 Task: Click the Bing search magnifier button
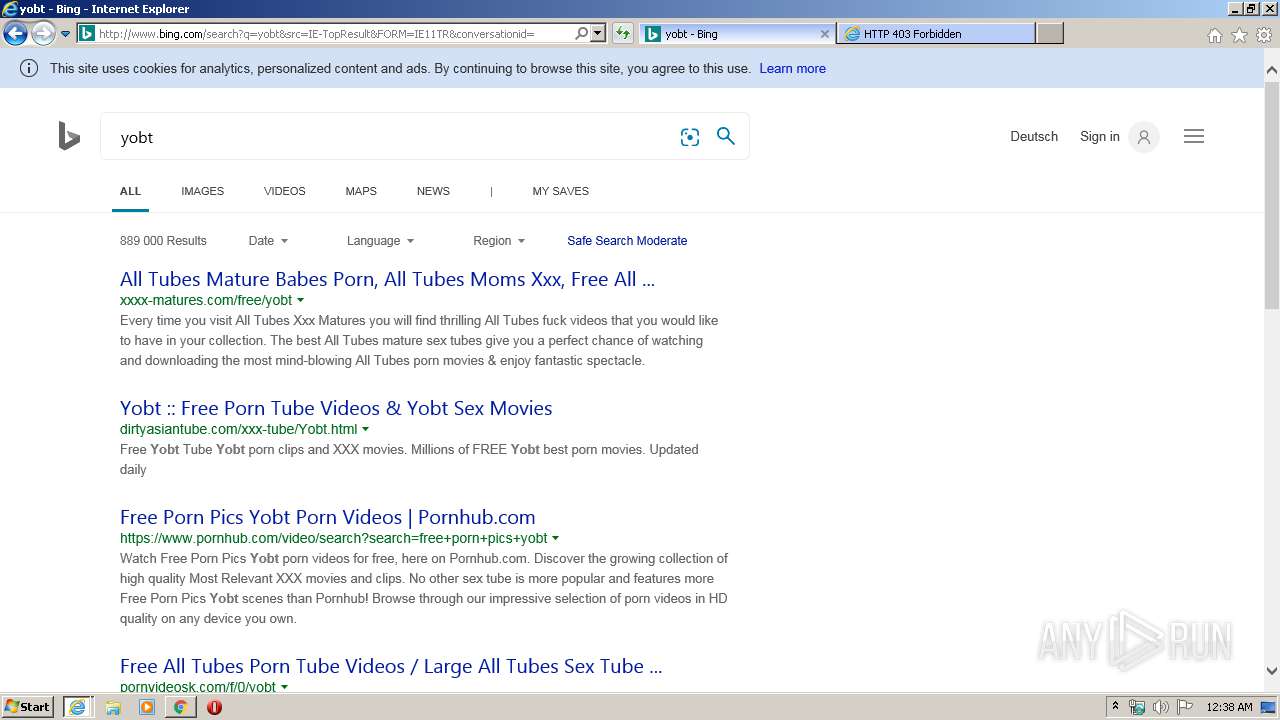tap(726, 136)
